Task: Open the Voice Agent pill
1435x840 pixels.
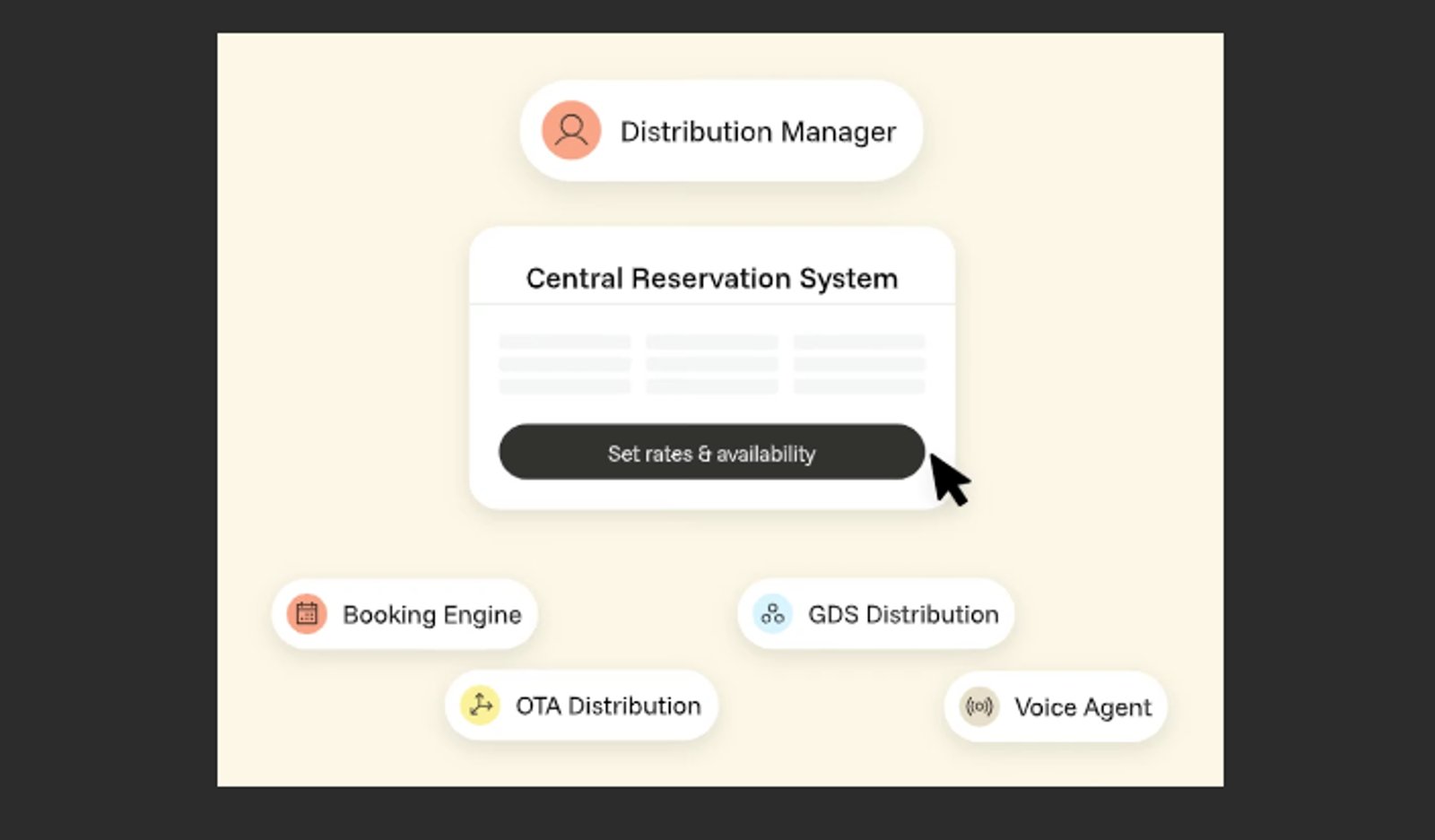Action: 1055,706
